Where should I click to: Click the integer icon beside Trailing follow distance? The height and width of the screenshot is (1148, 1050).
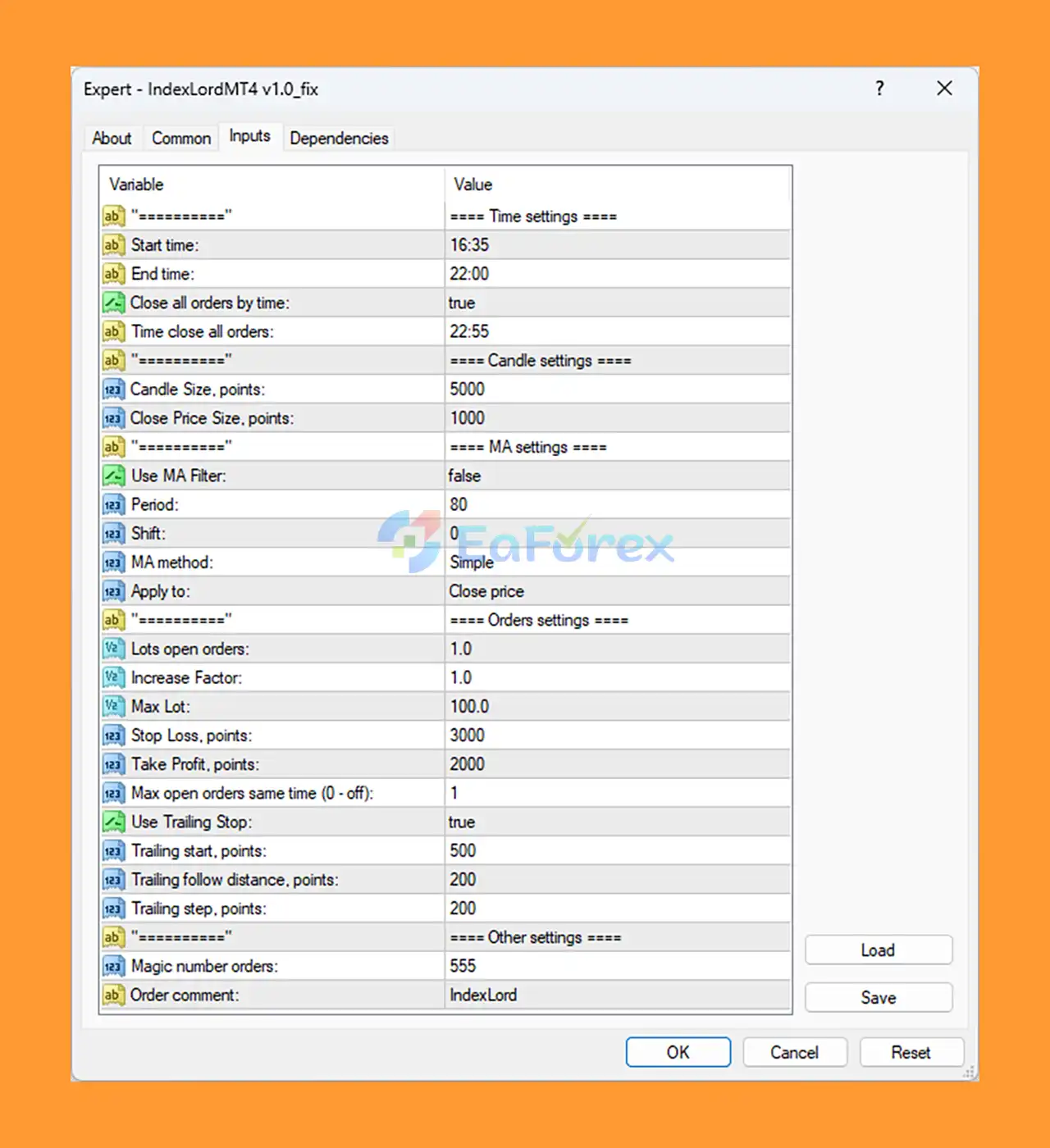click(x=113, y=880)
